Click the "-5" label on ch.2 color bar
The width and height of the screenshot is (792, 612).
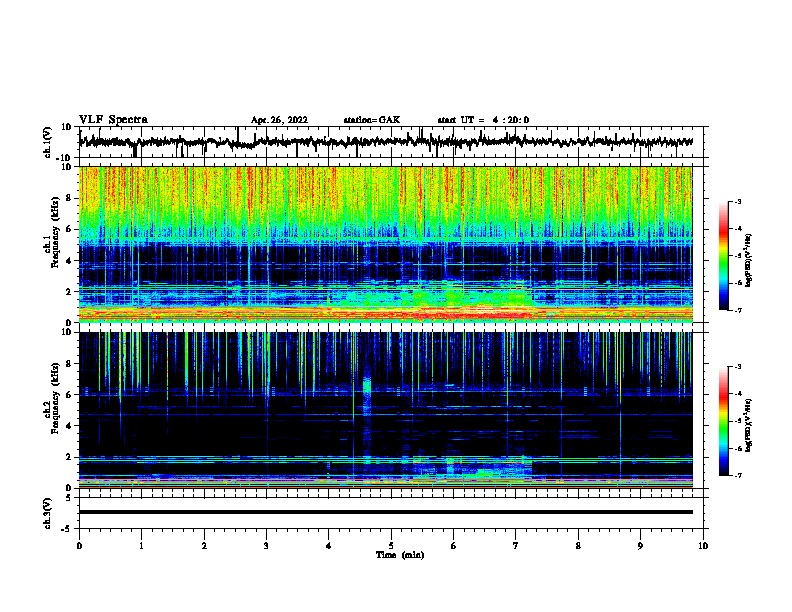tap(738, 421)
